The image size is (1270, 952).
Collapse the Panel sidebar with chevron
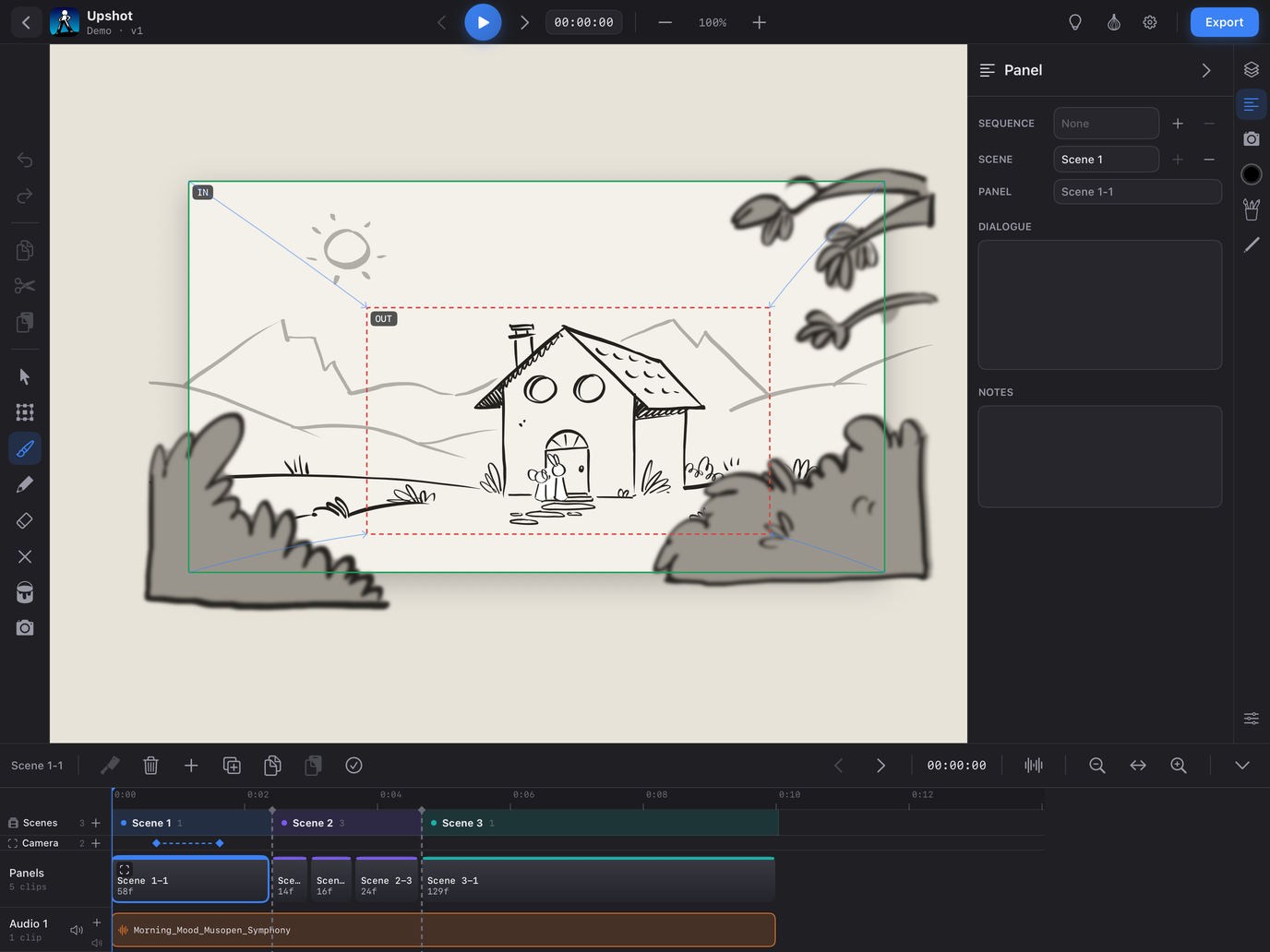[x=1206, y=71]
